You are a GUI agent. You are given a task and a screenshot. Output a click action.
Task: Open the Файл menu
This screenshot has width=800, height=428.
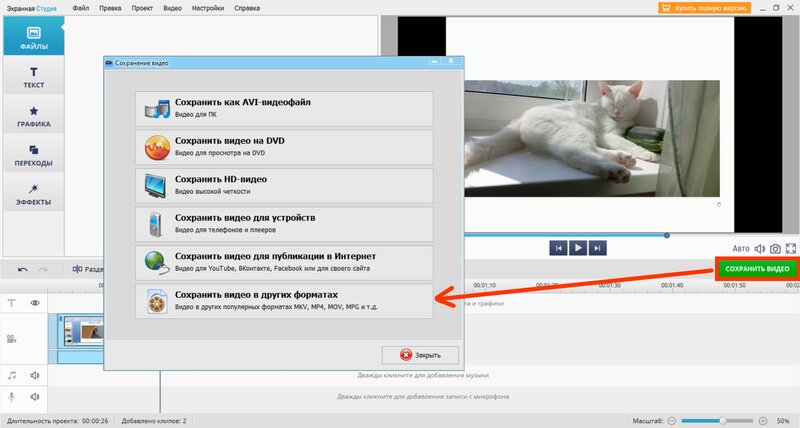click(81, 8)
